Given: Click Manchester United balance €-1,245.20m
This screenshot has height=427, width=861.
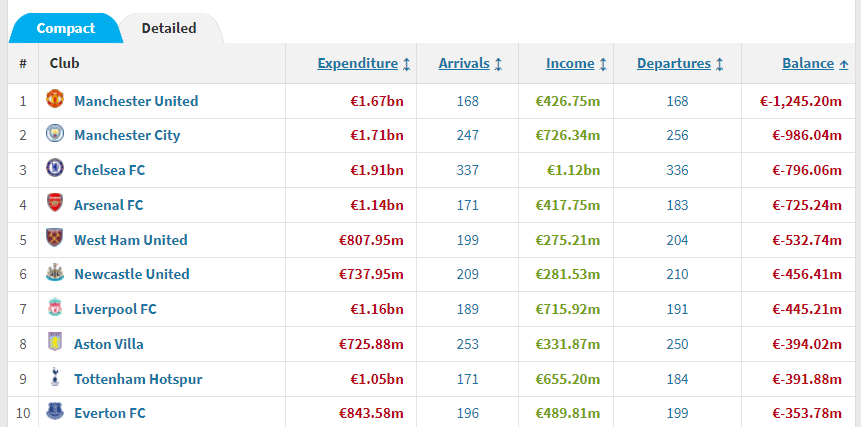Looking at the screenshot, I should tap(801, 101).
